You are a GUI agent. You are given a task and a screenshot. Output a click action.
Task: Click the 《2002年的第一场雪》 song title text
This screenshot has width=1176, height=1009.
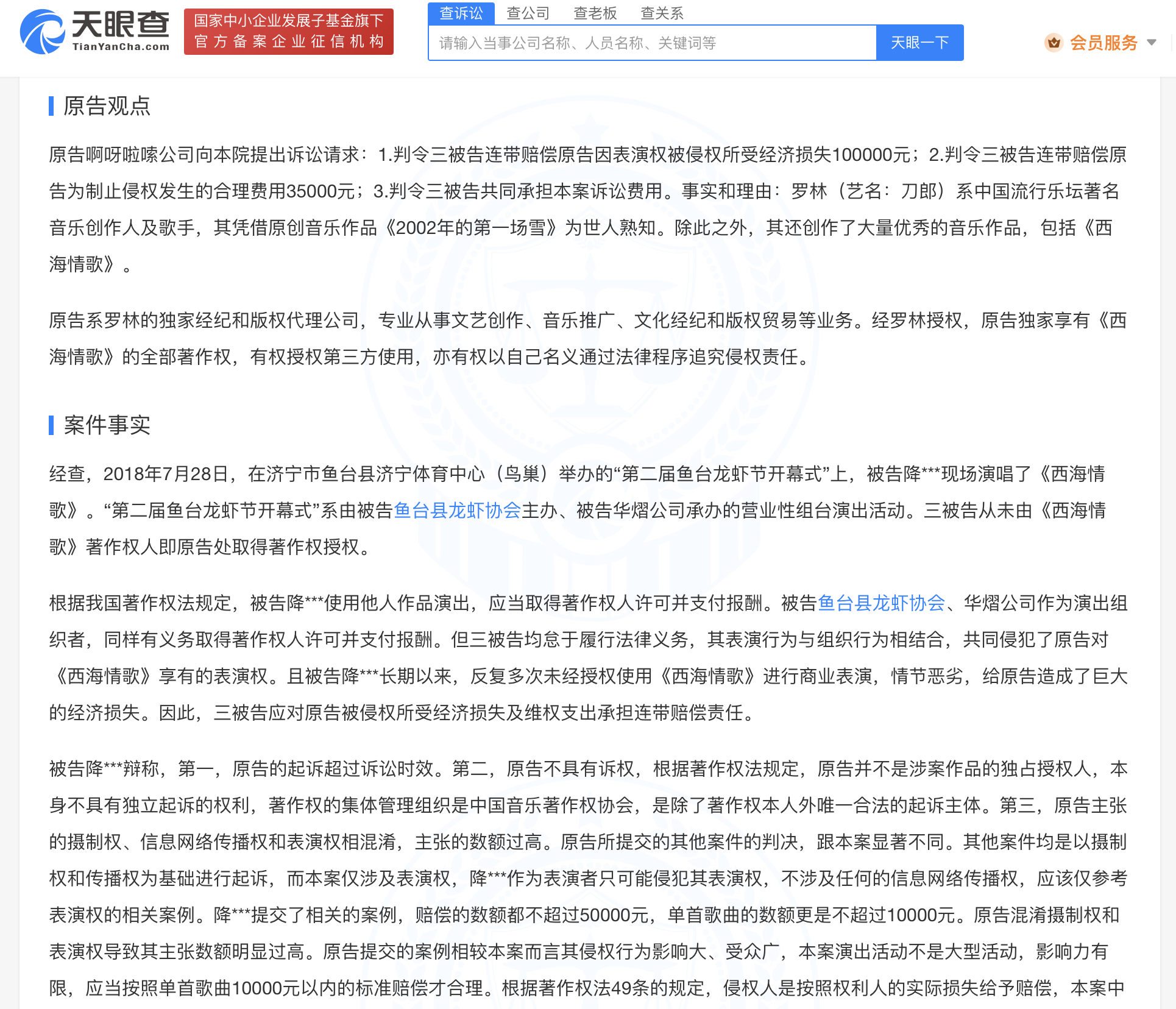471,228
